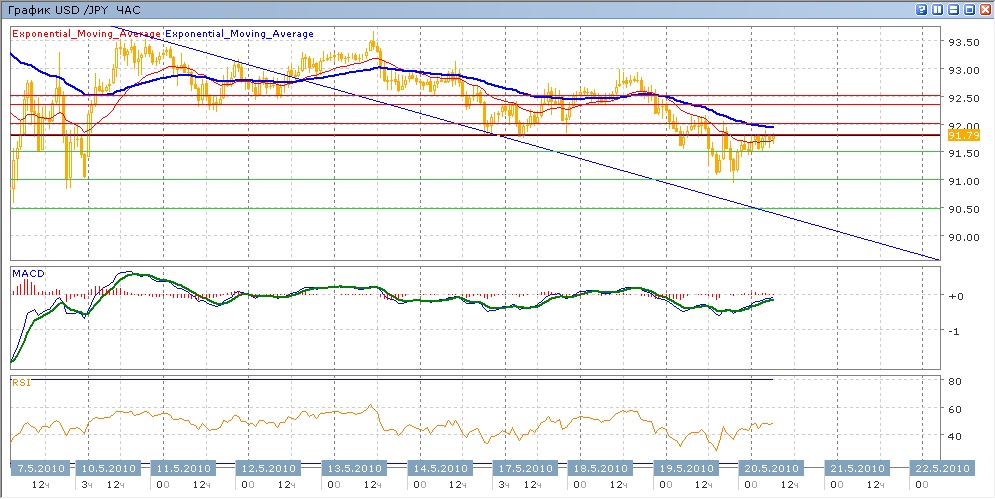Viewport: 995px width, 499px height.
Task: Click the 93.50 price axis label
Action: (x=962, y=42)
